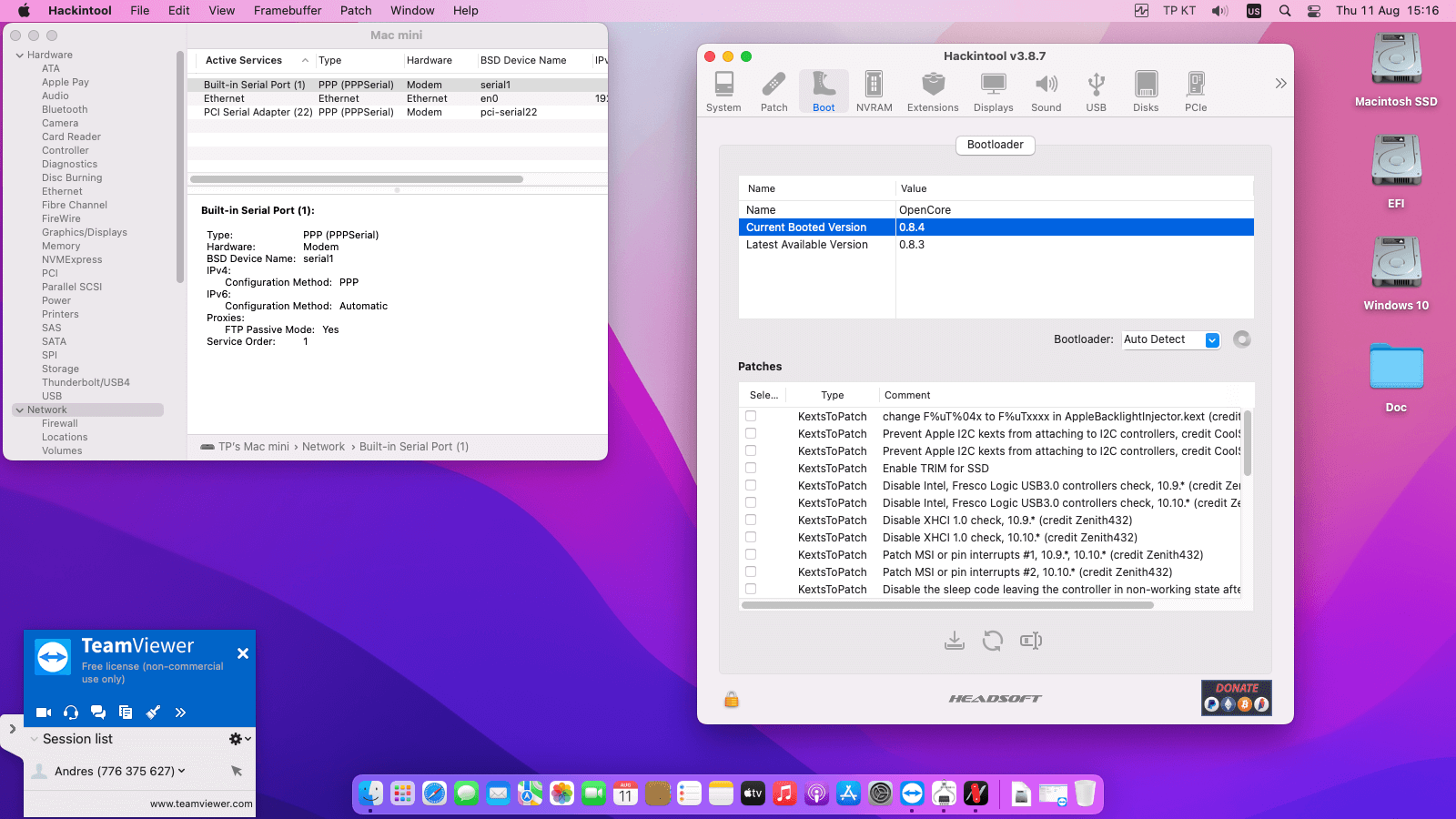The width and height of the screenshot is (1456, 819).
Task: Click the refresh patches icon
Action: pyautogui.click(x=992, y=641)
